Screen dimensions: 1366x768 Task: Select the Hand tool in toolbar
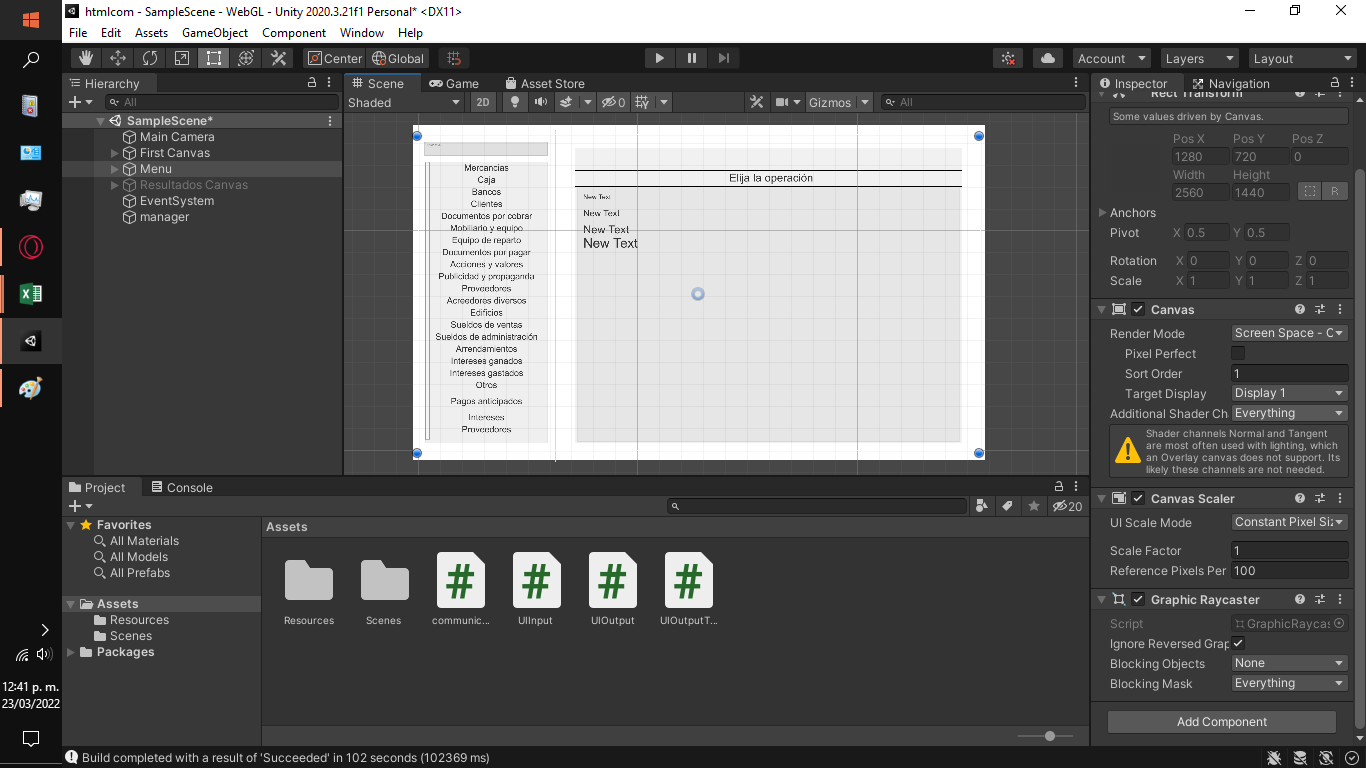click(86, 58)
